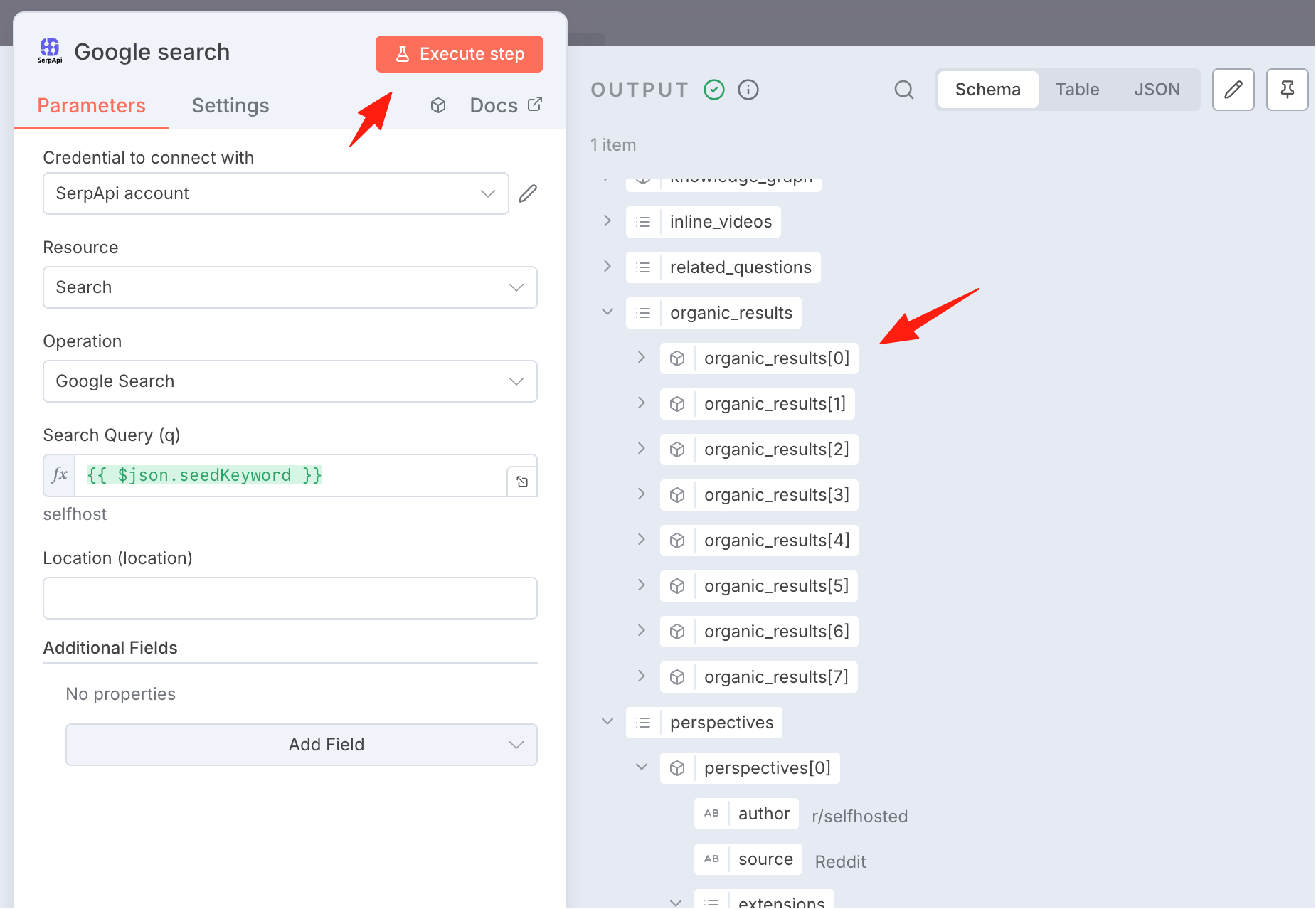Viewport: 1316px width, 909px height.
Task: Open the Docs external link
Action: point(506,105)
